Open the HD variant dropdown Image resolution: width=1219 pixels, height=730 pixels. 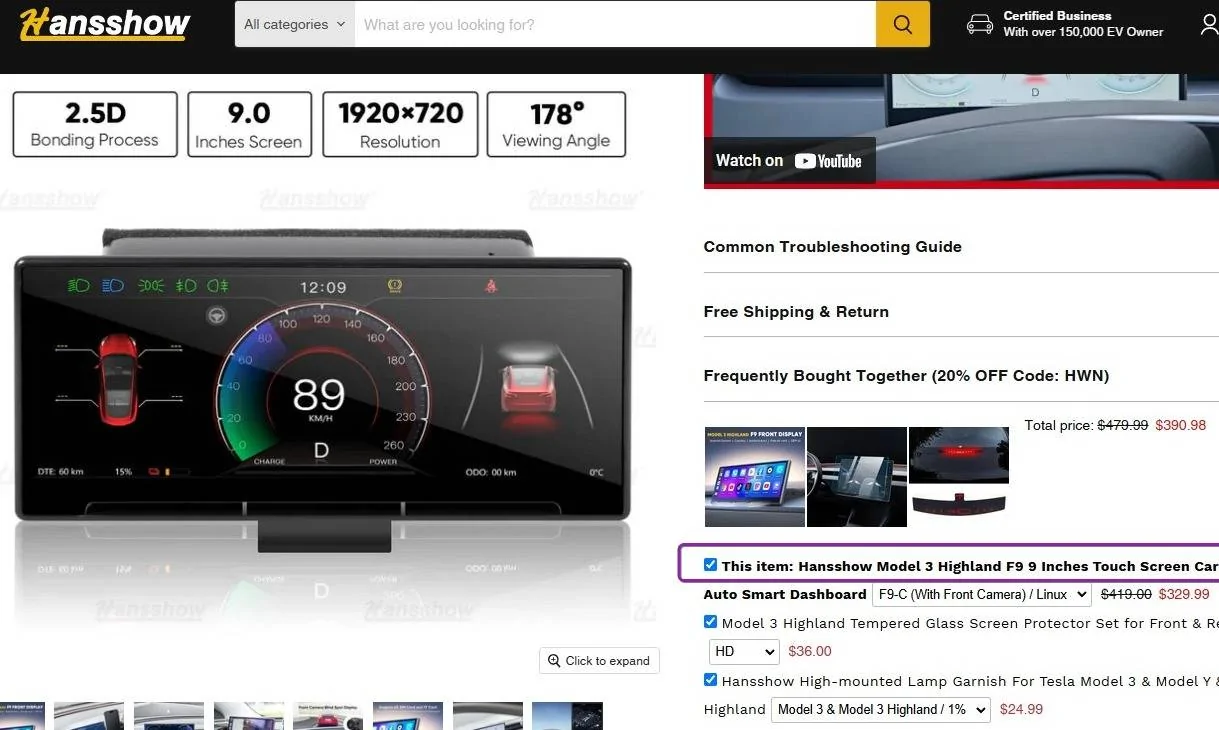pos(743,652)
